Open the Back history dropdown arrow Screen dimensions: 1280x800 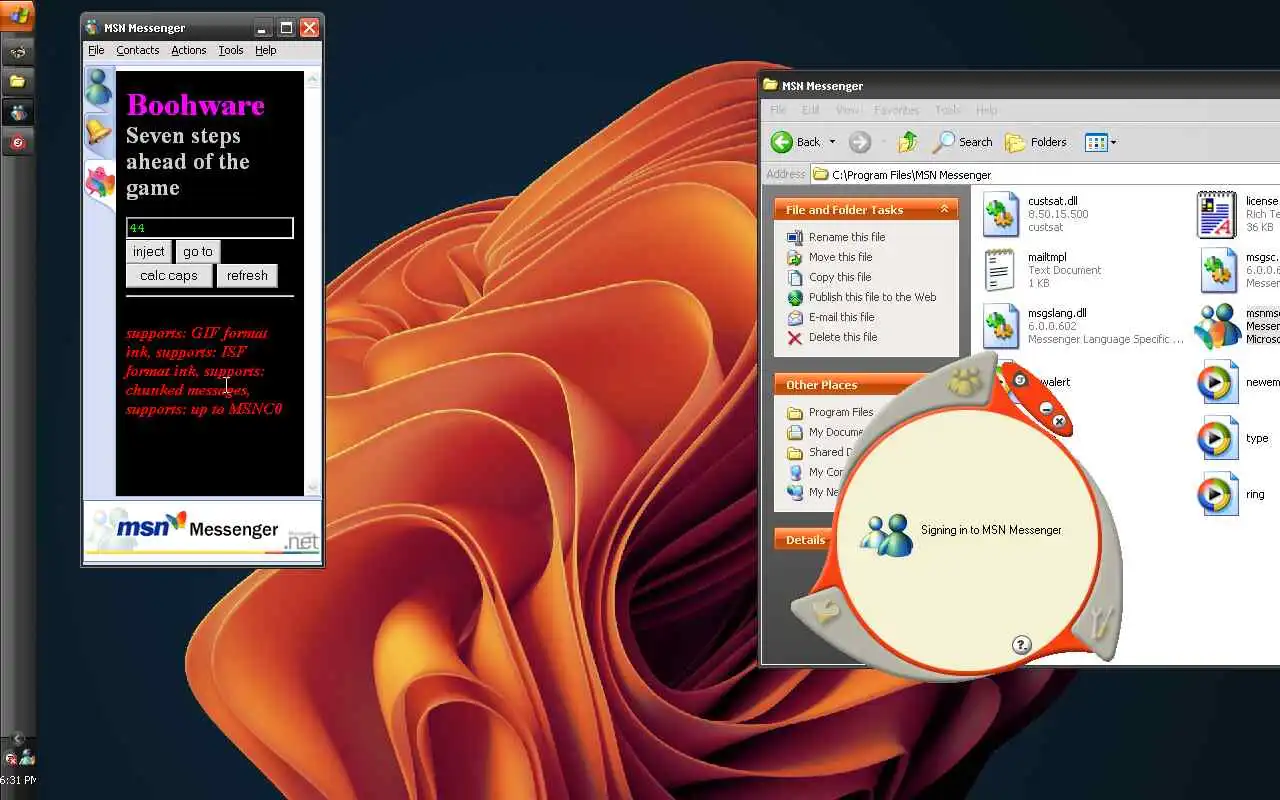[x=832, y=142]
